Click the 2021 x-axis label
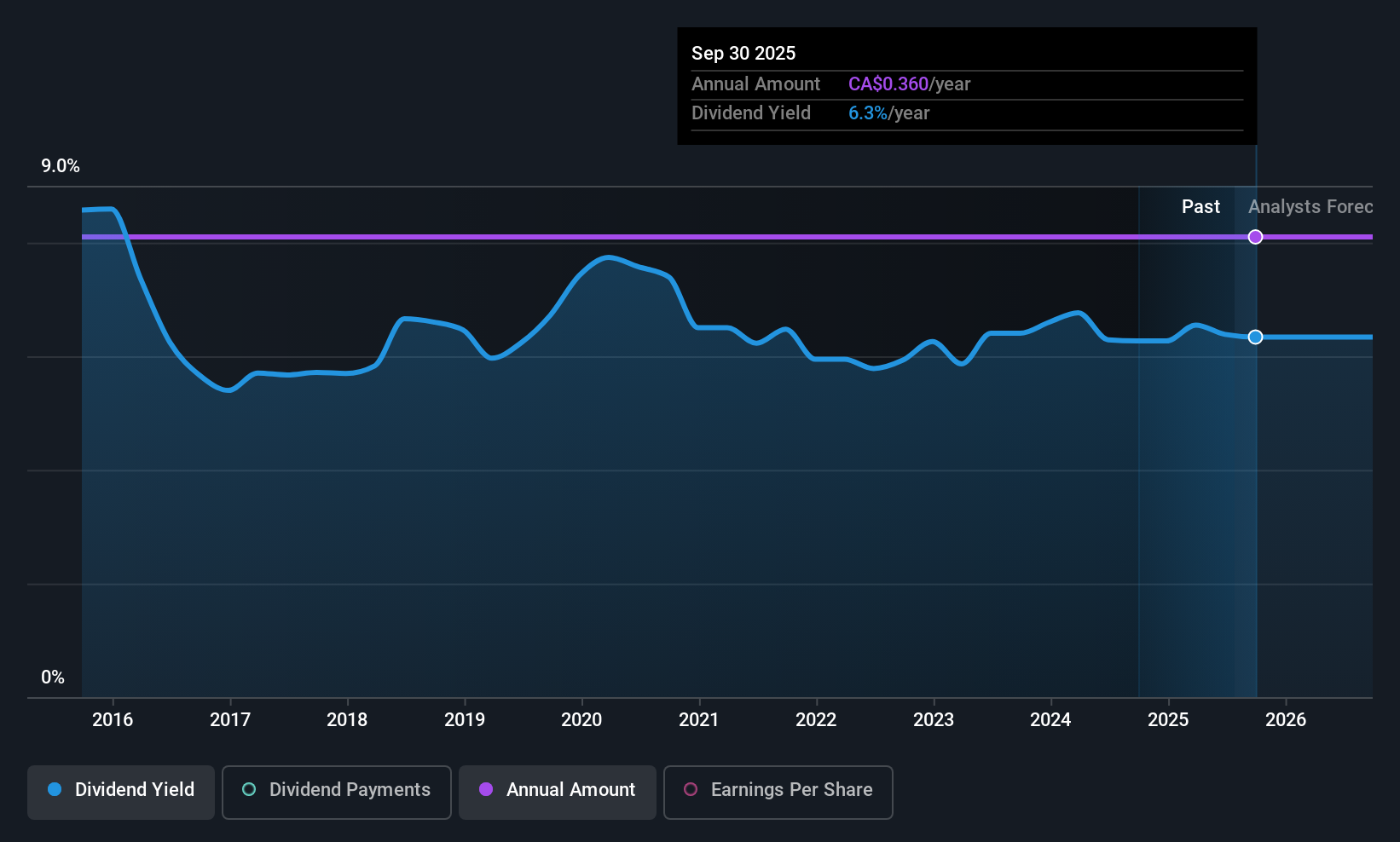The height and width of the screenshot is (842, 1400). click(x=699, y=720)
